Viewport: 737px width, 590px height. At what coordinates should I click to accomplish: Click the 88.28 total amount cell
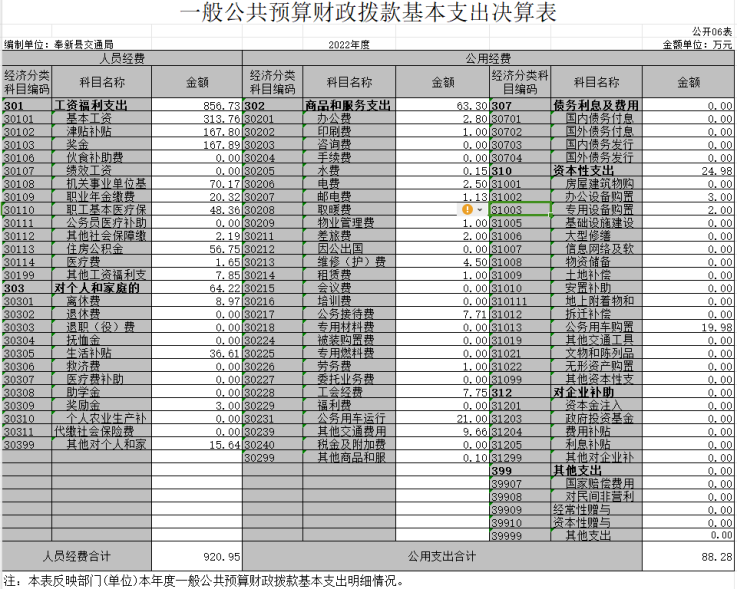point(688,556)
